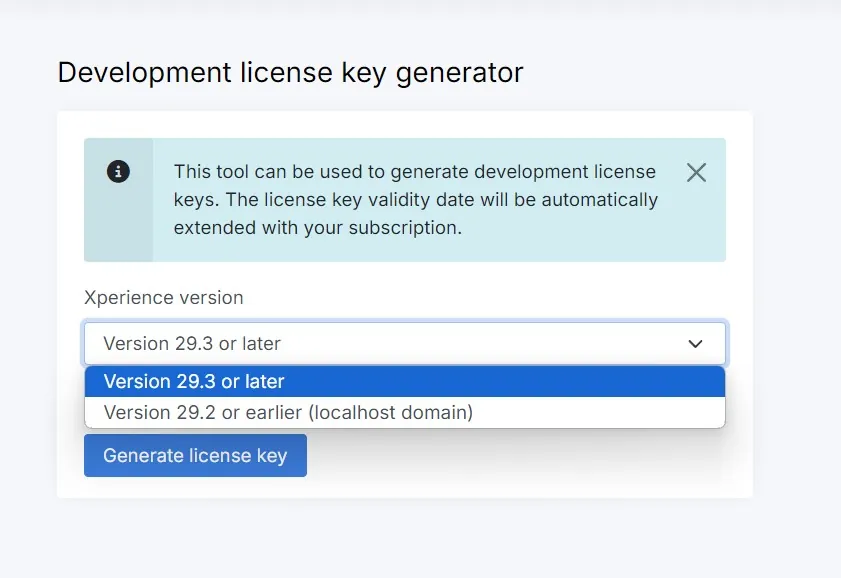Click the banner text about development license keys
The height and width of the screenshot is (578, 841).
416,199
